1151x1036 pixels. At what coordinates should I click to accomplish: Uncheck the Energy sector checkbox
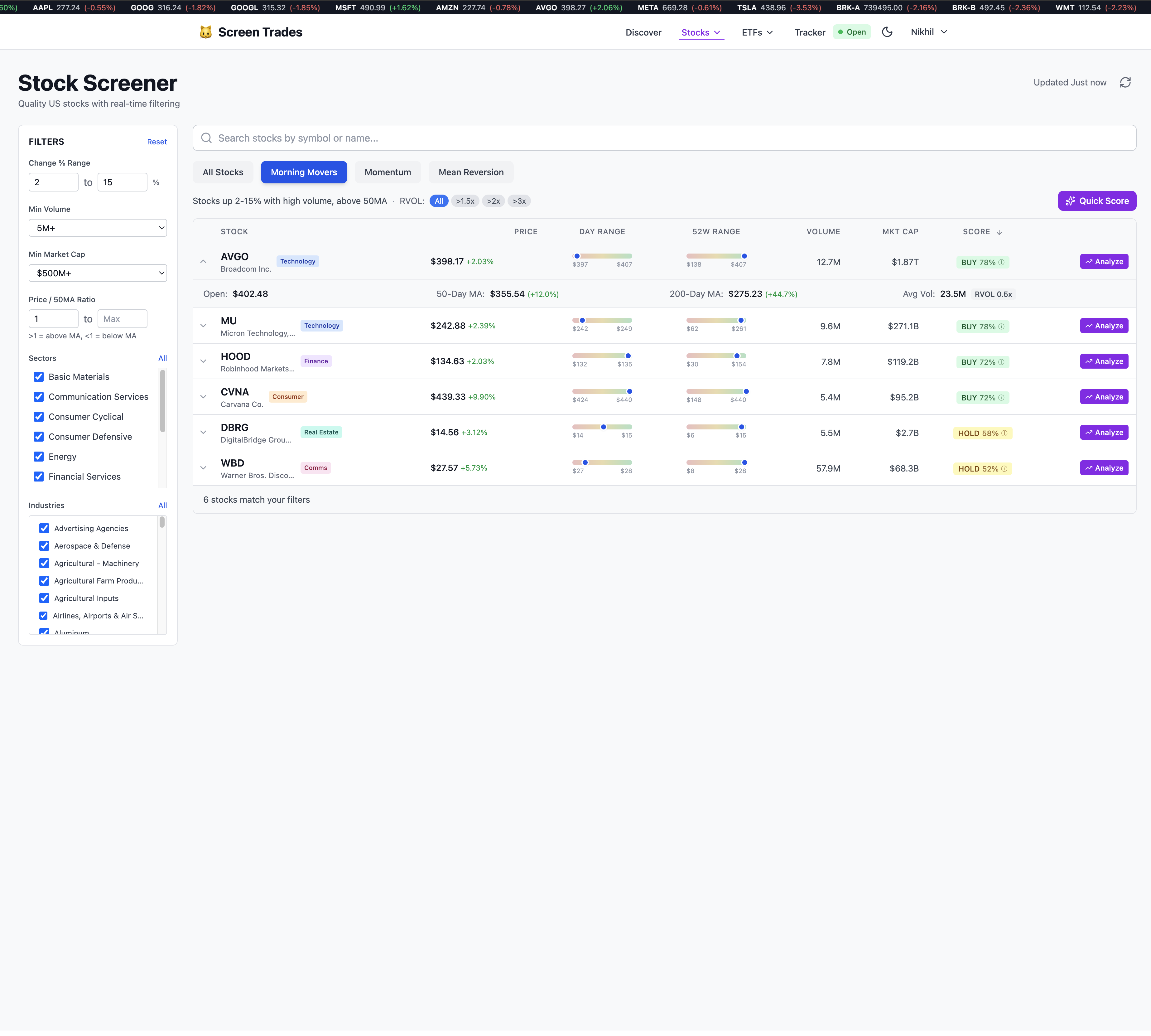point(39,457)
